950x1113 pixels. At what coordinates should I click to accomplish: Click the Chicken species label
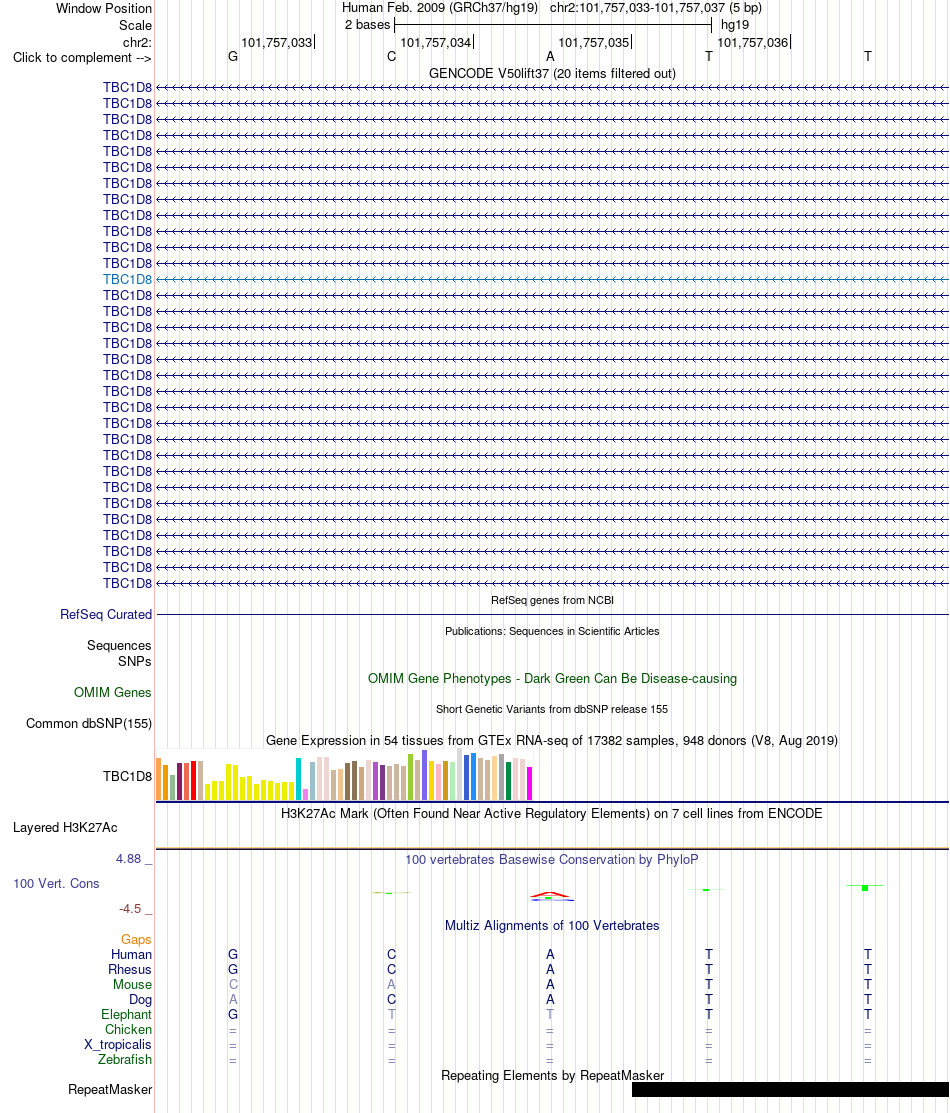pyautogui.click(x=129, y=1029)
